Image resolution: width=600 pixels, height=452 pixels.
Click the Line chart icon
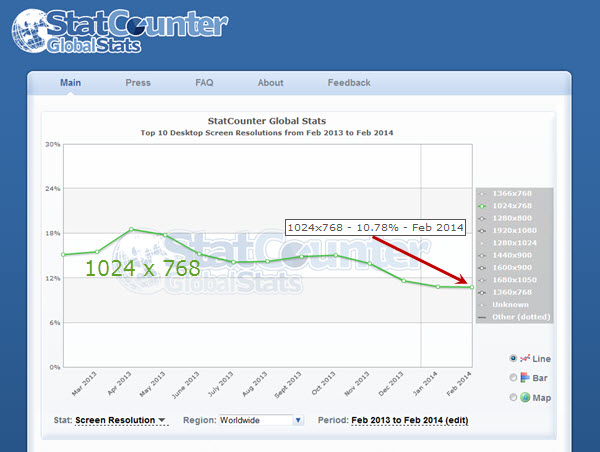525,358
